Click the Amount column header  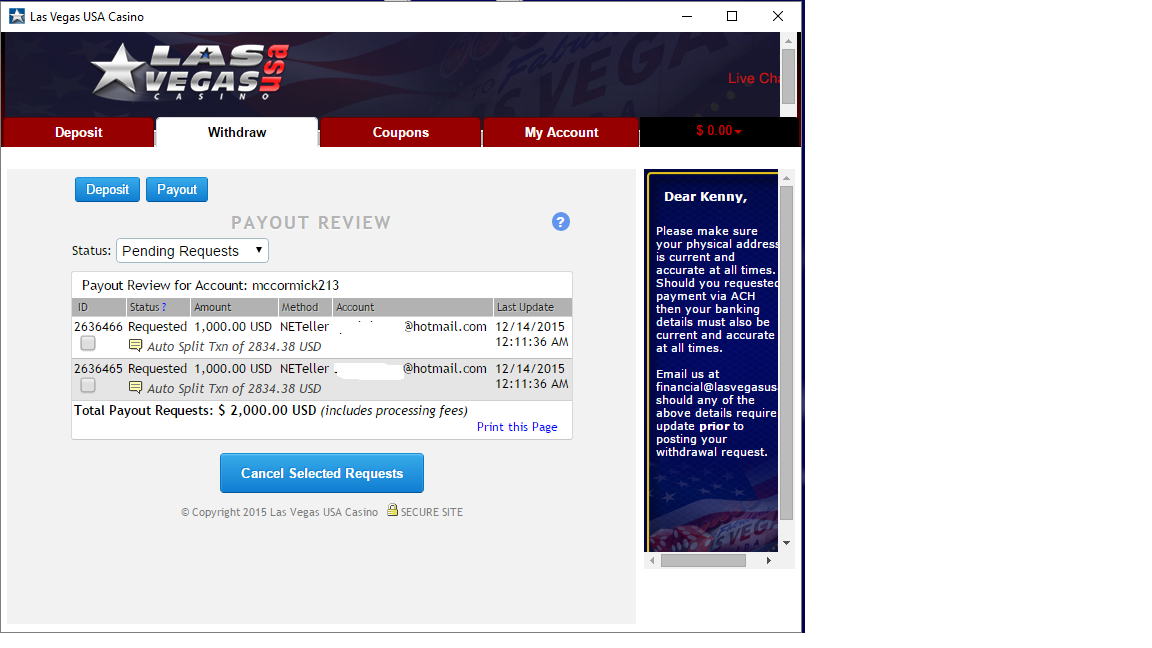click(234, 307)
